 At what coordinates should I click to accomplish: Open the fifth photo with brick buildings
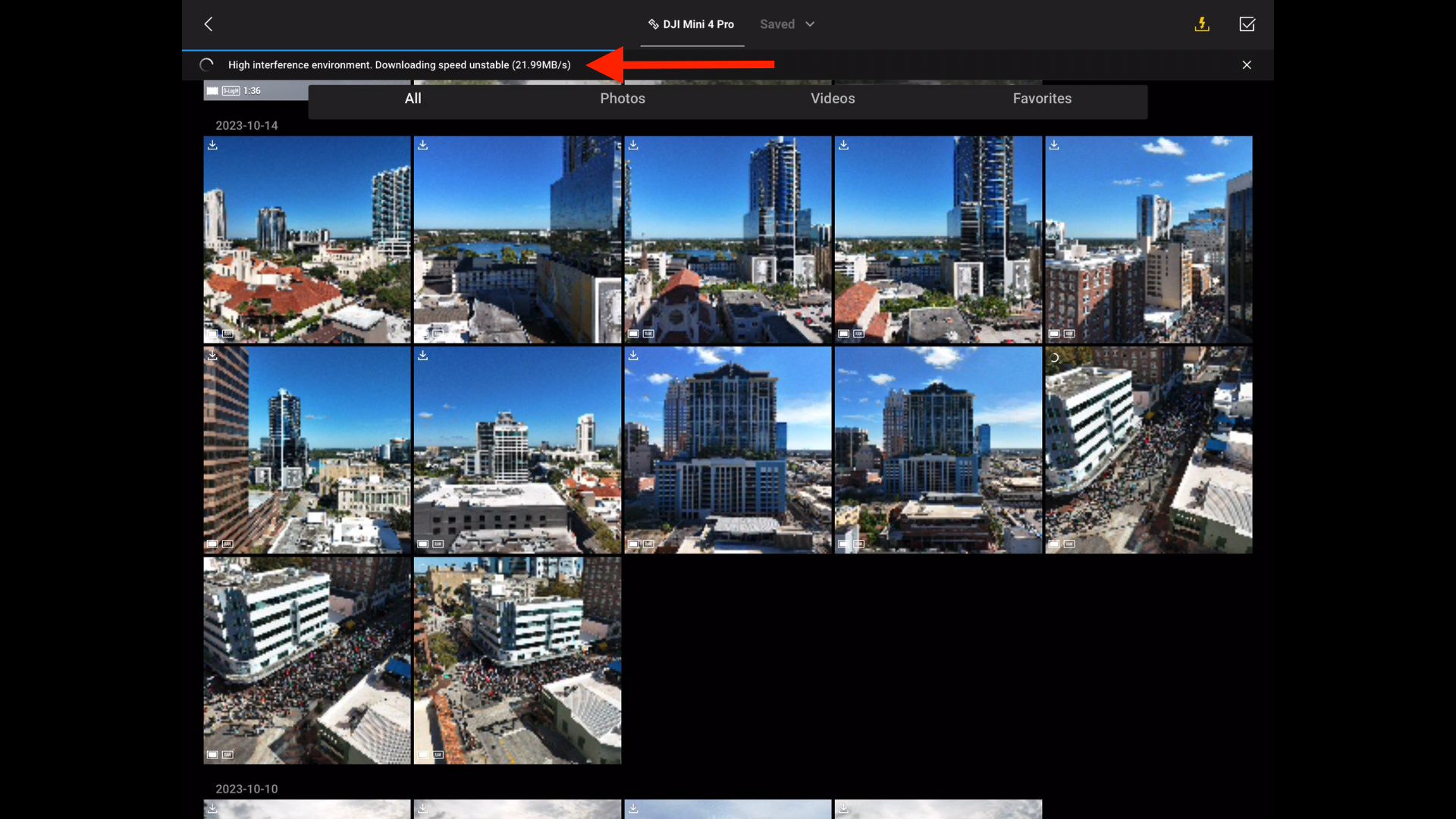pos(1149,240)
